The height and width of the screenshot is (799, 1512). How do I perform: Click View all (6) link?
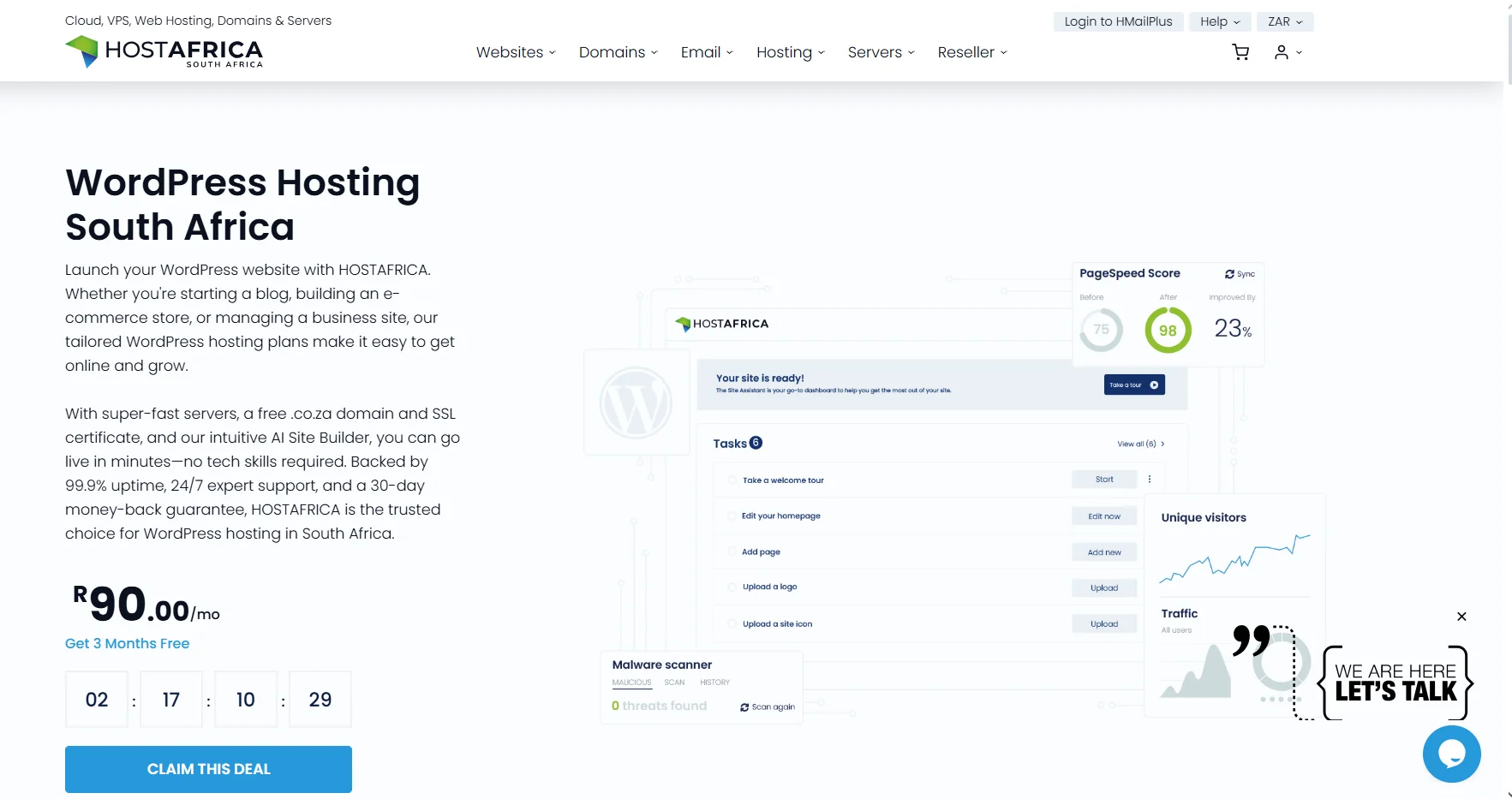click(x=1141, y=444)
